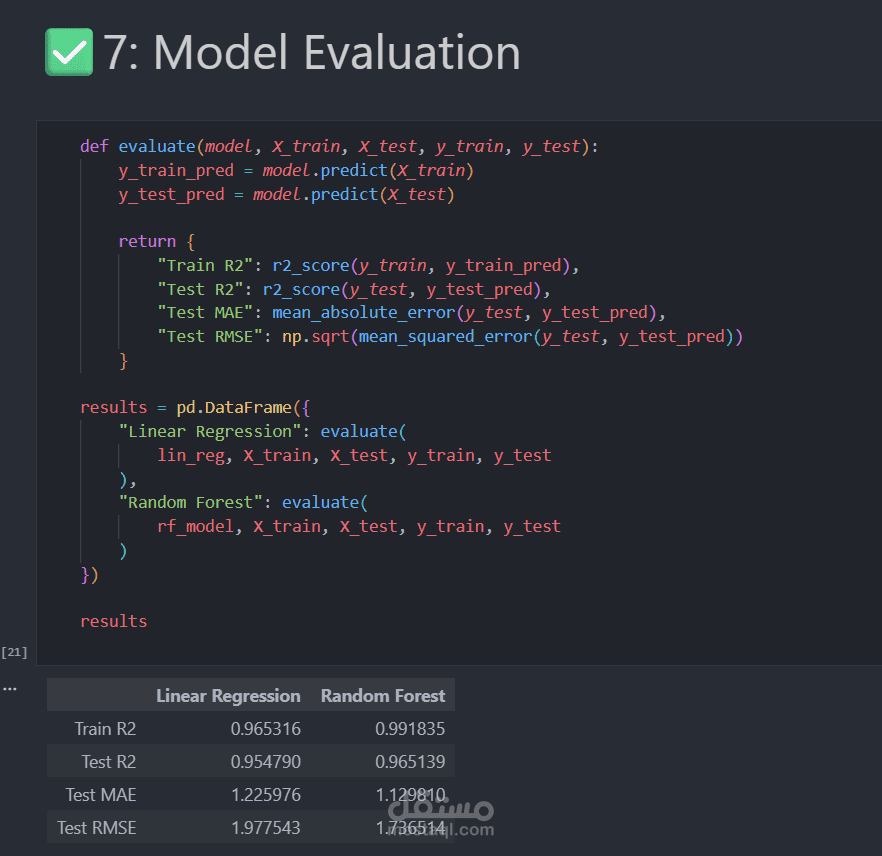The width and height of the screenshot is (882, 856).
Task: Click the 0.954790 value in Linear Regression column
Action: pos(265,762)
